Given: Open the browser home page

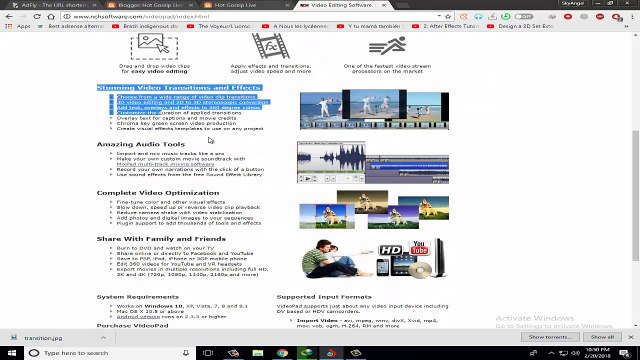Looking at the screenshot, I should (51, 16).
